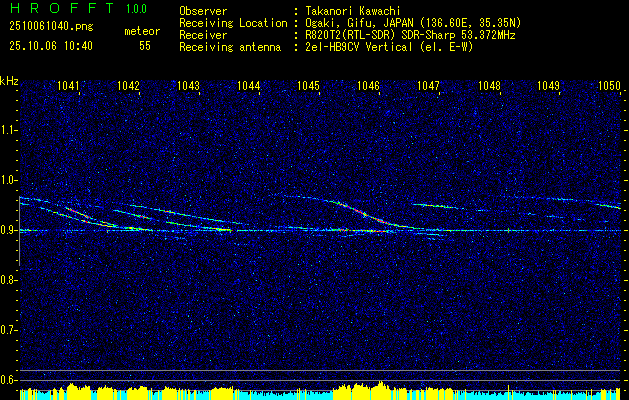This screenshot has height=400, width=629.
Task: Click the 1046 time axis marker
Action: (368, 86)
